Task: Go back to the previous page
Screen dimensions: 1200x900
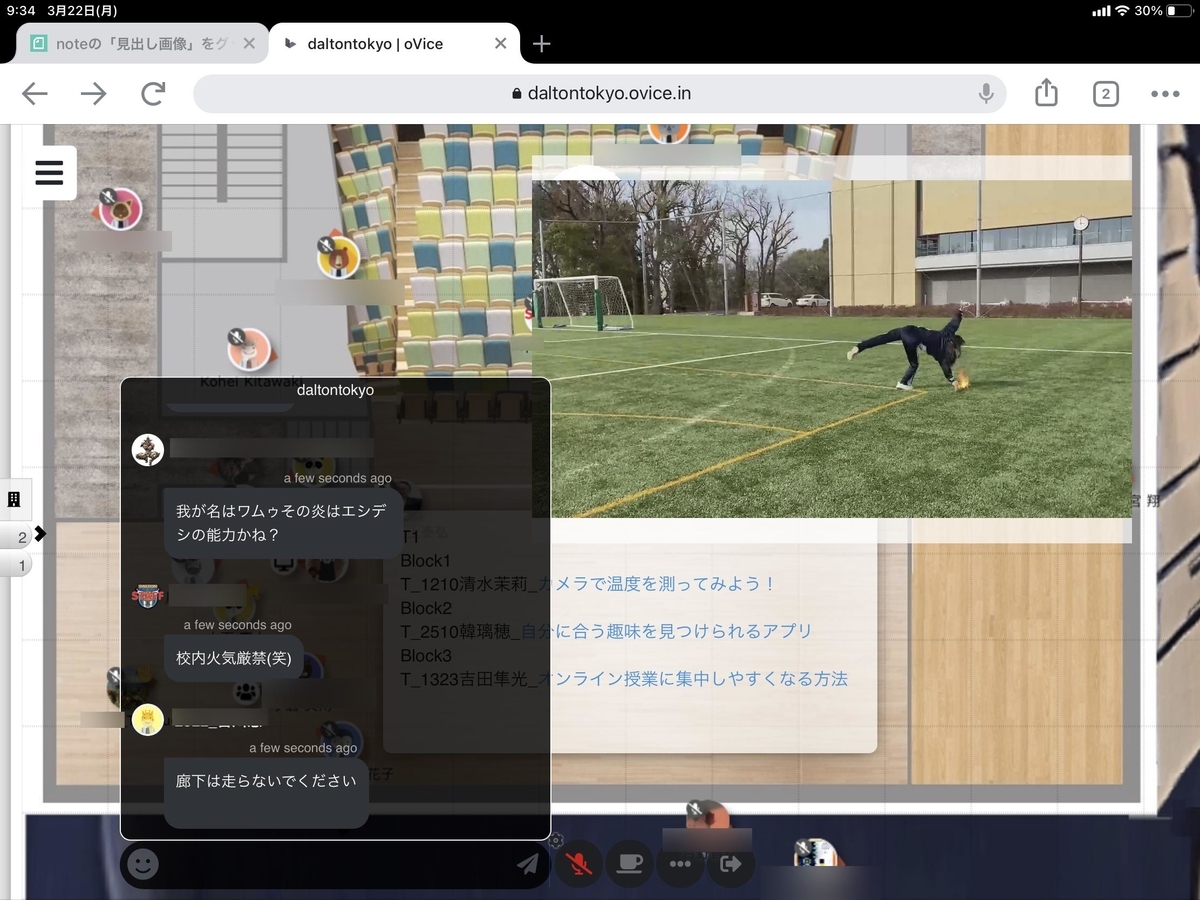Action: click(x=35, y=94)
